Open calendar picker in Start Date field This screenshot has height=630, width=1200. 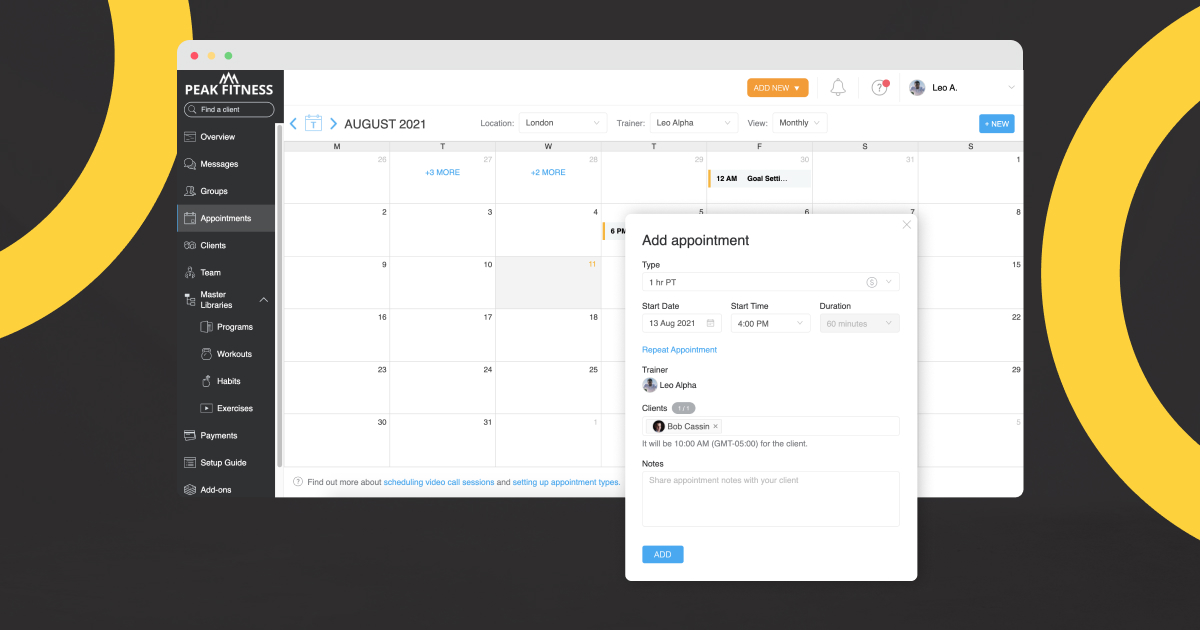711,323
